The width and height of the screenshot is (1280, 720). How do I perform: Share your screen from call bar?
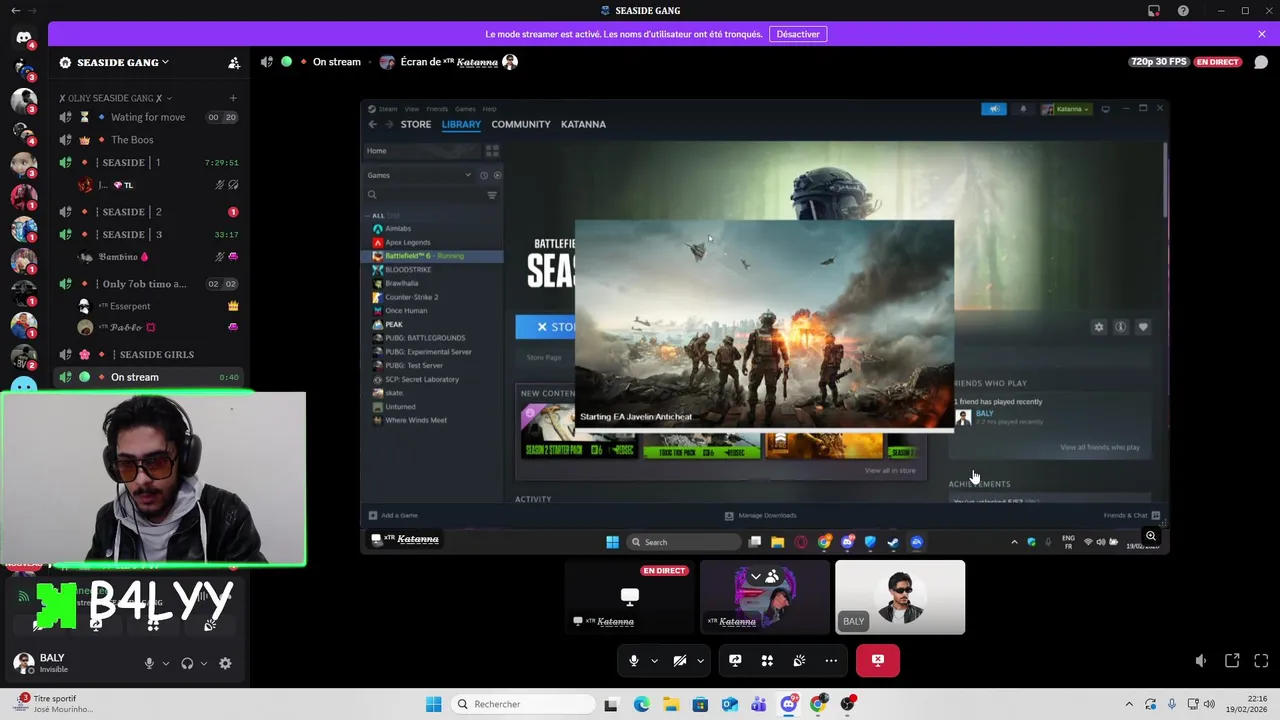click(735, 661)
